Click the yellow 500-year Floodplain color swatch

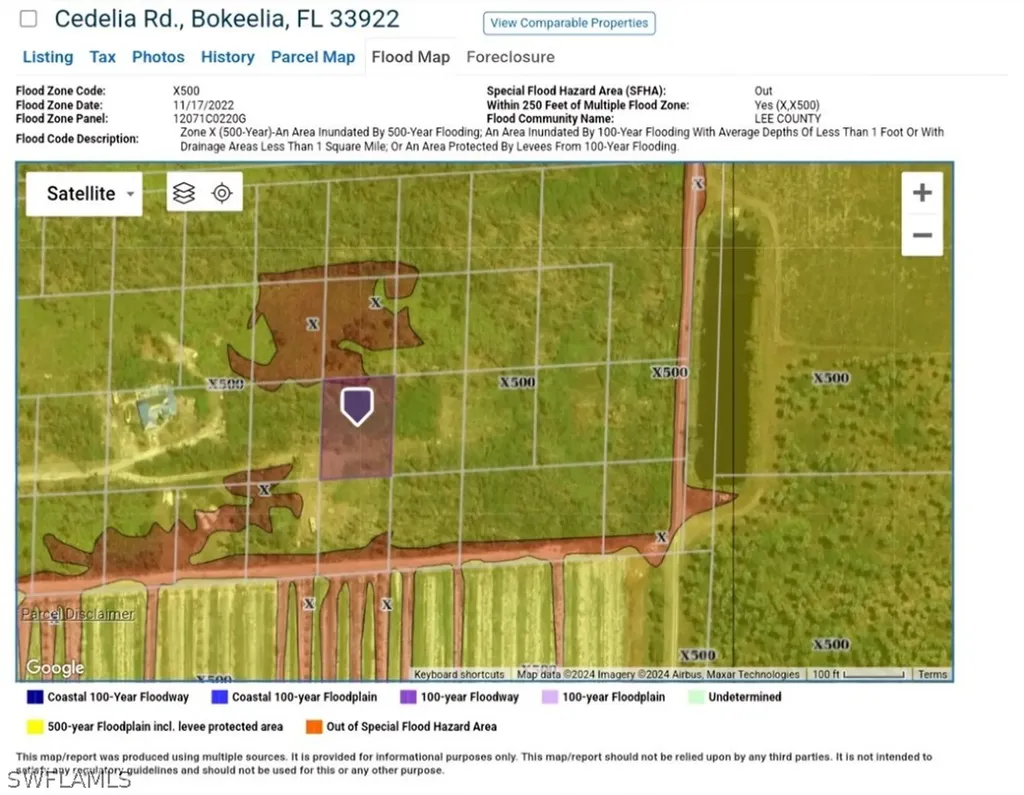click(33, 726)
